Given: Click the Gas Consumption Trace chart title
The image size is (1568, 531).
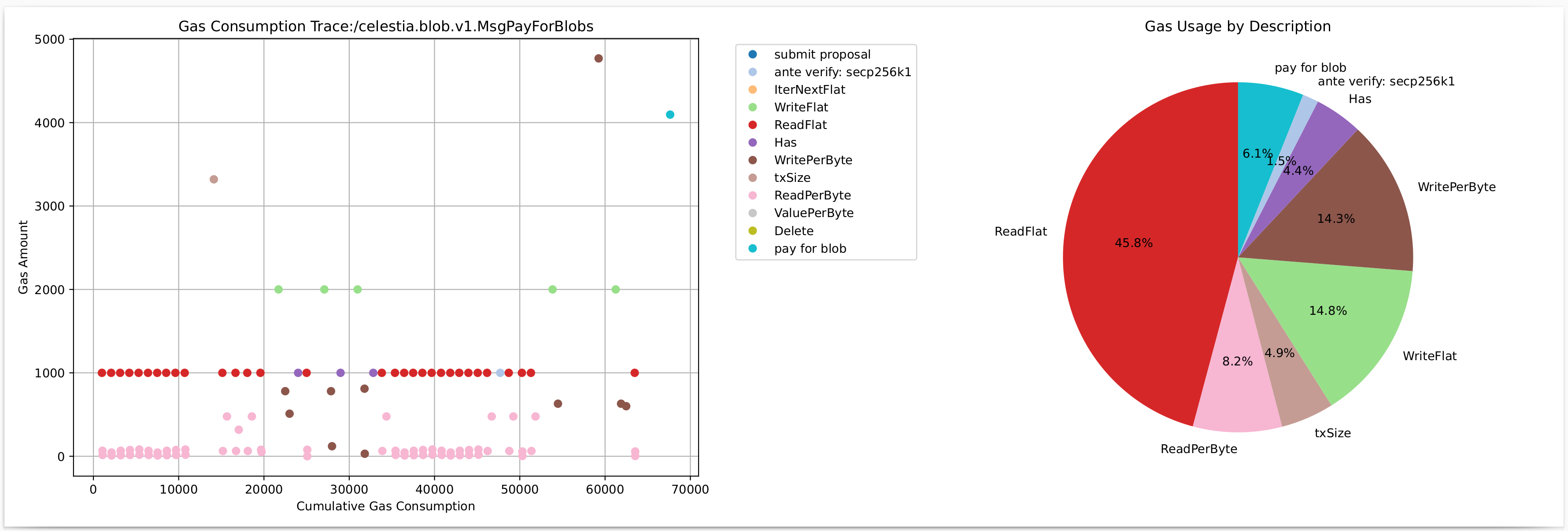Looking at the screenshot, I should [385, 26].
